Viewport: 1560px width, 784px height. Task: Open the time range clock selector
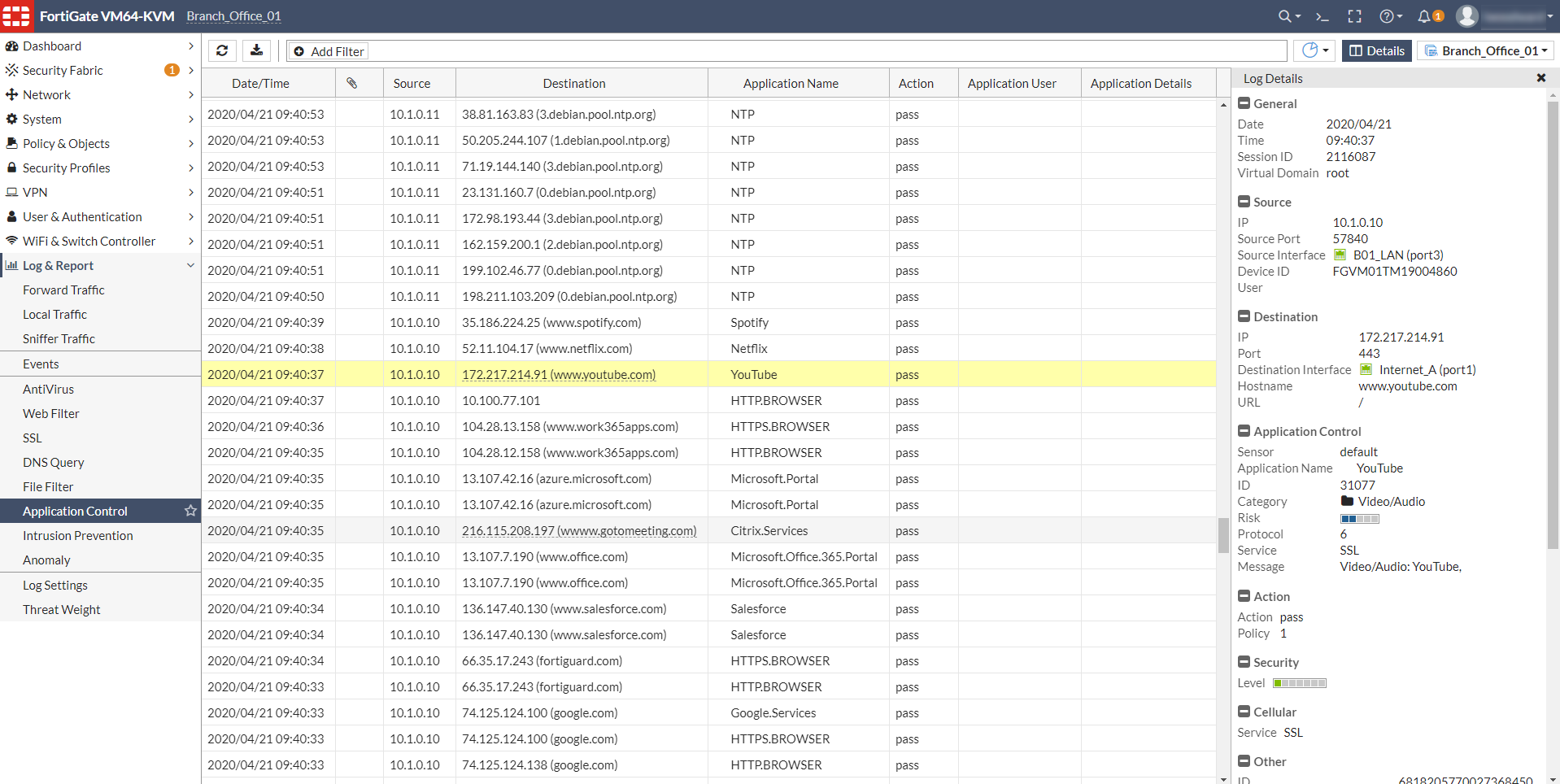pyautogui.click(x=1314, y=51)
